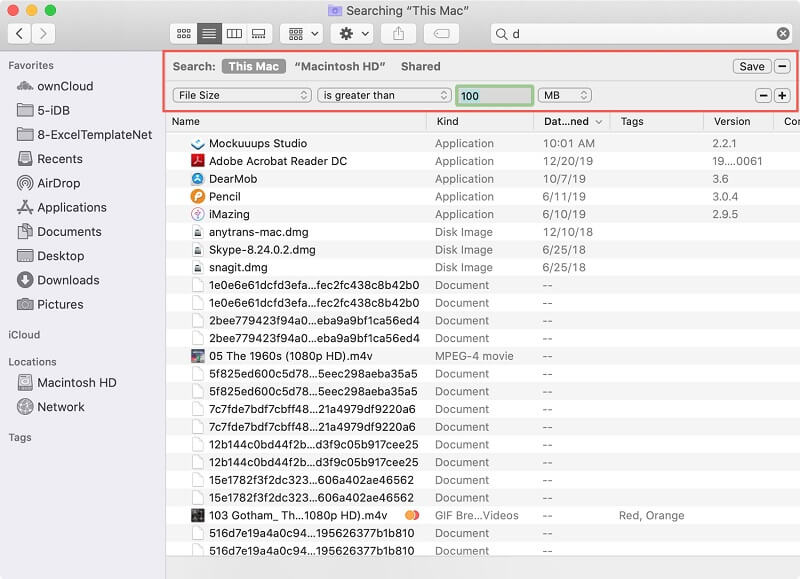800x579 pixels.
Task: Click the 10:01 AM date cell
Action: [x=569, y=143]
